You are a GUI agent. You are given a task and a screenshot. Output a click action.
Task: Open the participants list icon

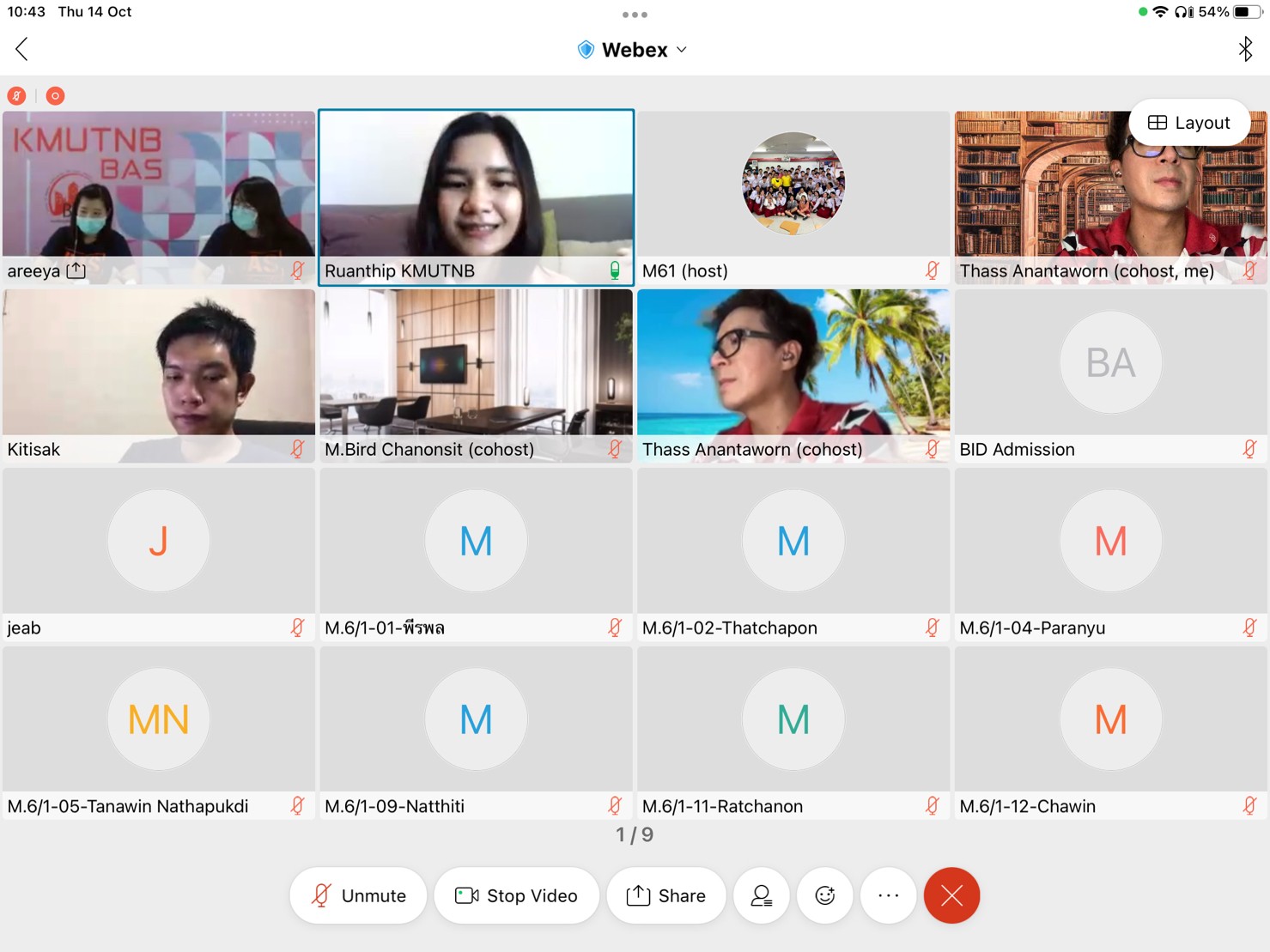point(761,895)
